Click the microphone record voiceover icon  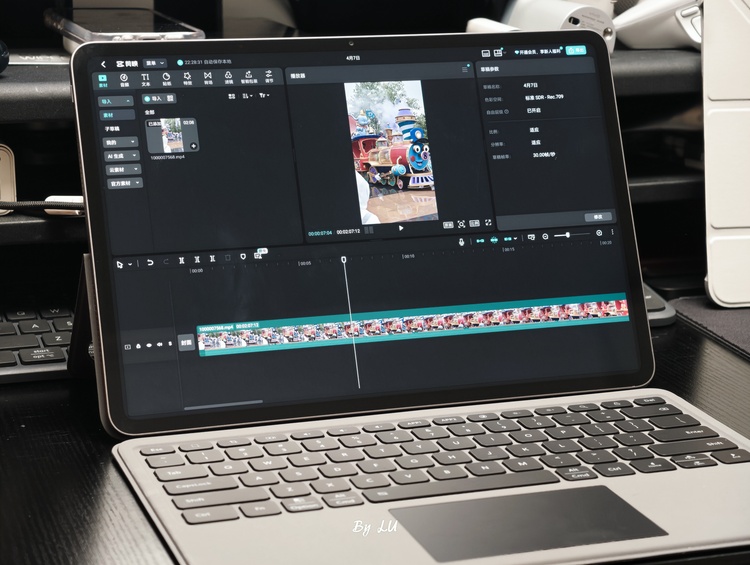[461, 241]
